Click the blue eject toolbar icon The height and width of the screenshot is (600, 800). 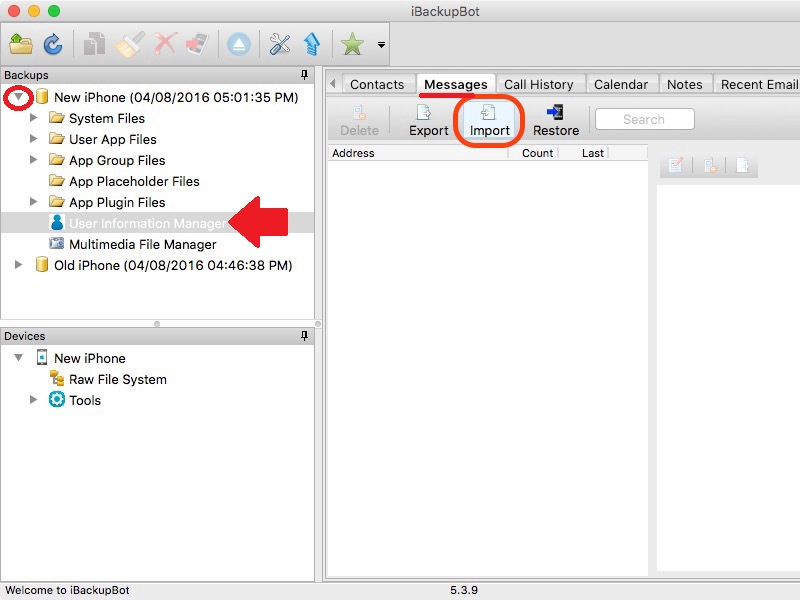238,44
